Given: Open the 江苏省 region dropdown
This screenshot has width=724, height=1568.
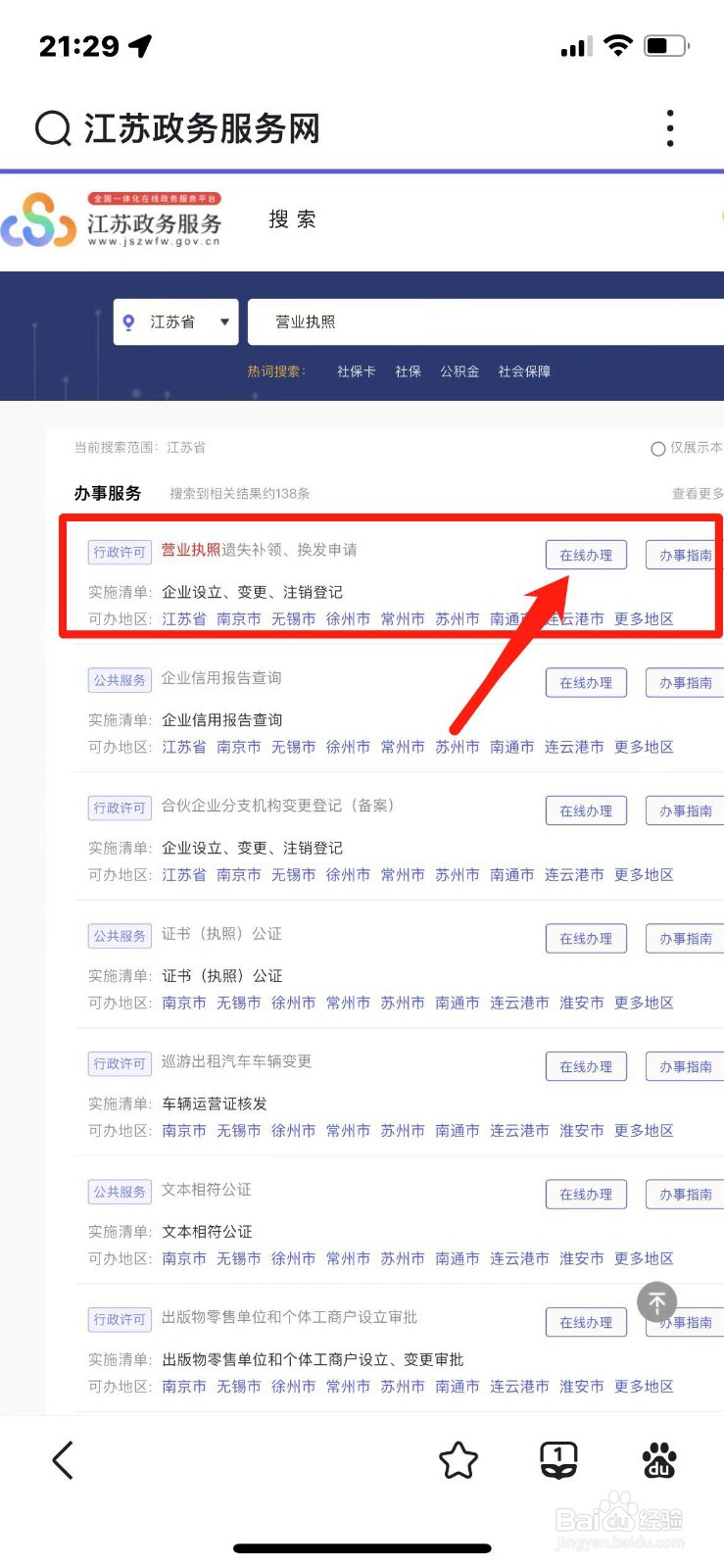Looking at the screenshot, I should click(176, 322).
